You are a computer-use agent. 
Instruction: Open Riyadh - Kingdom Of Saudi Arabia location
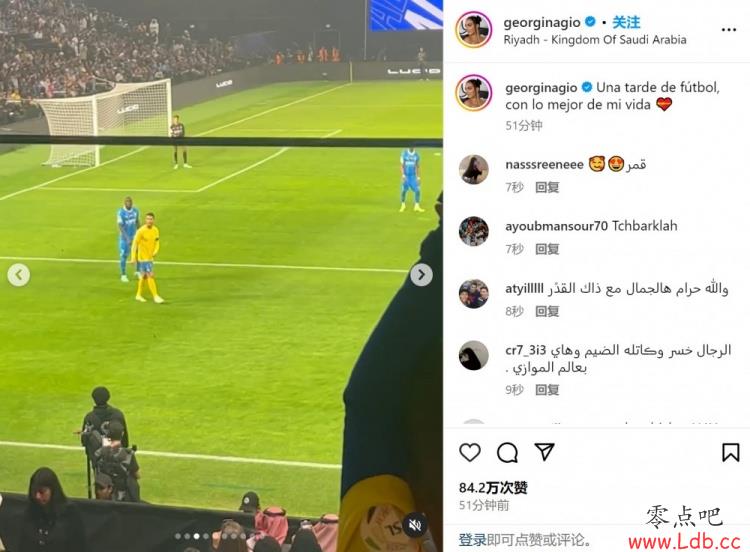tap(595, 40)
